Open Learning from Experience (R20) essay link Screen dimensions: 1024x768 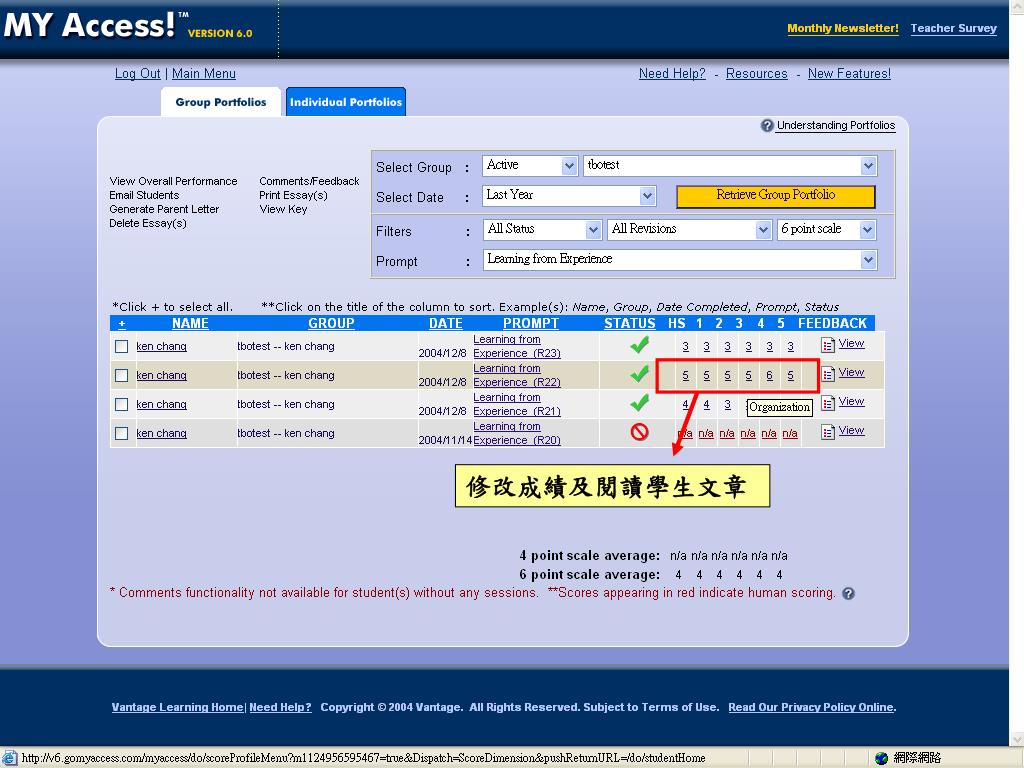coord(517,433)
